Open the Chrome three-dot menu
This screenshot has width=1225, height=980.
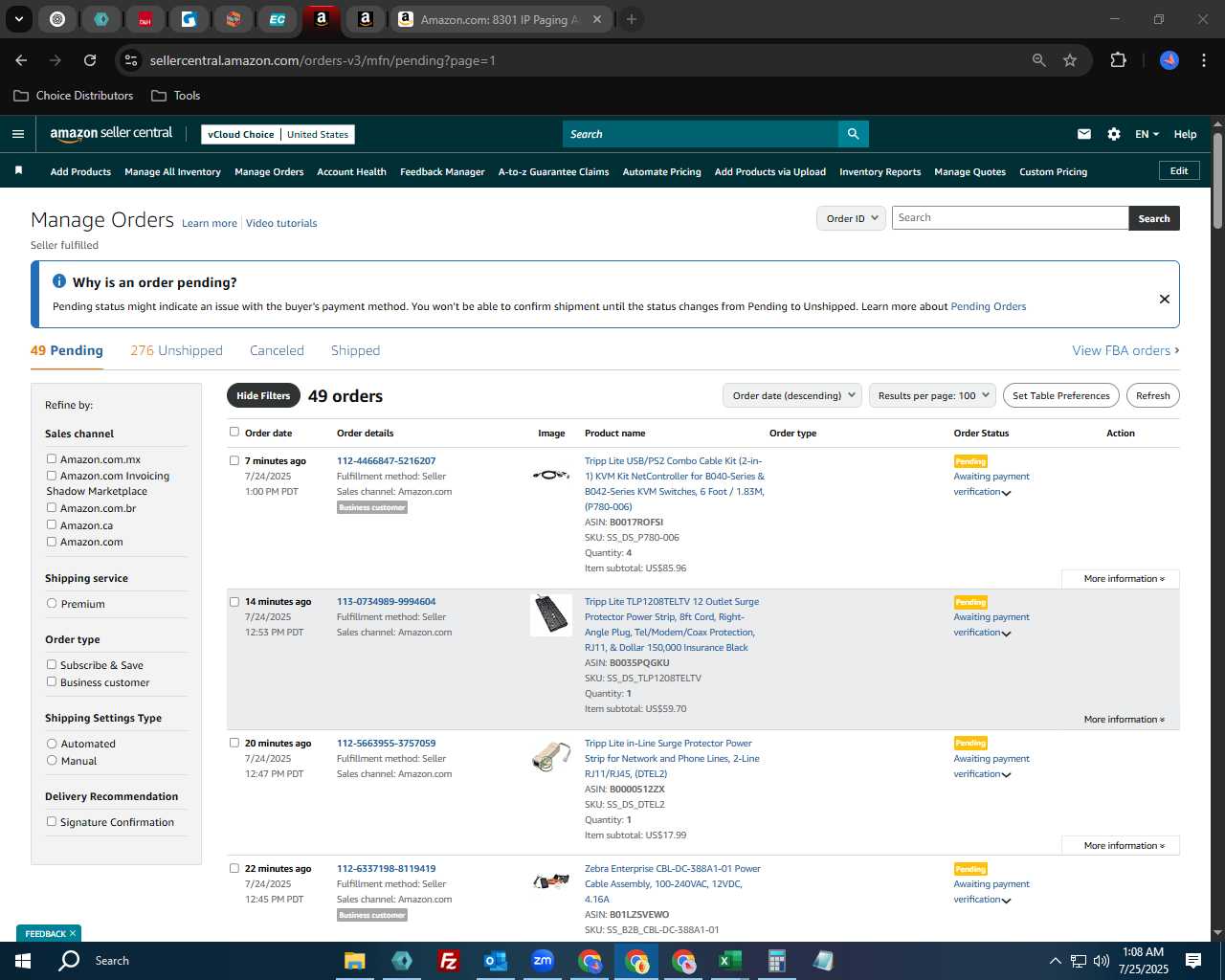pyautogui.click(x=1202, y=60)
